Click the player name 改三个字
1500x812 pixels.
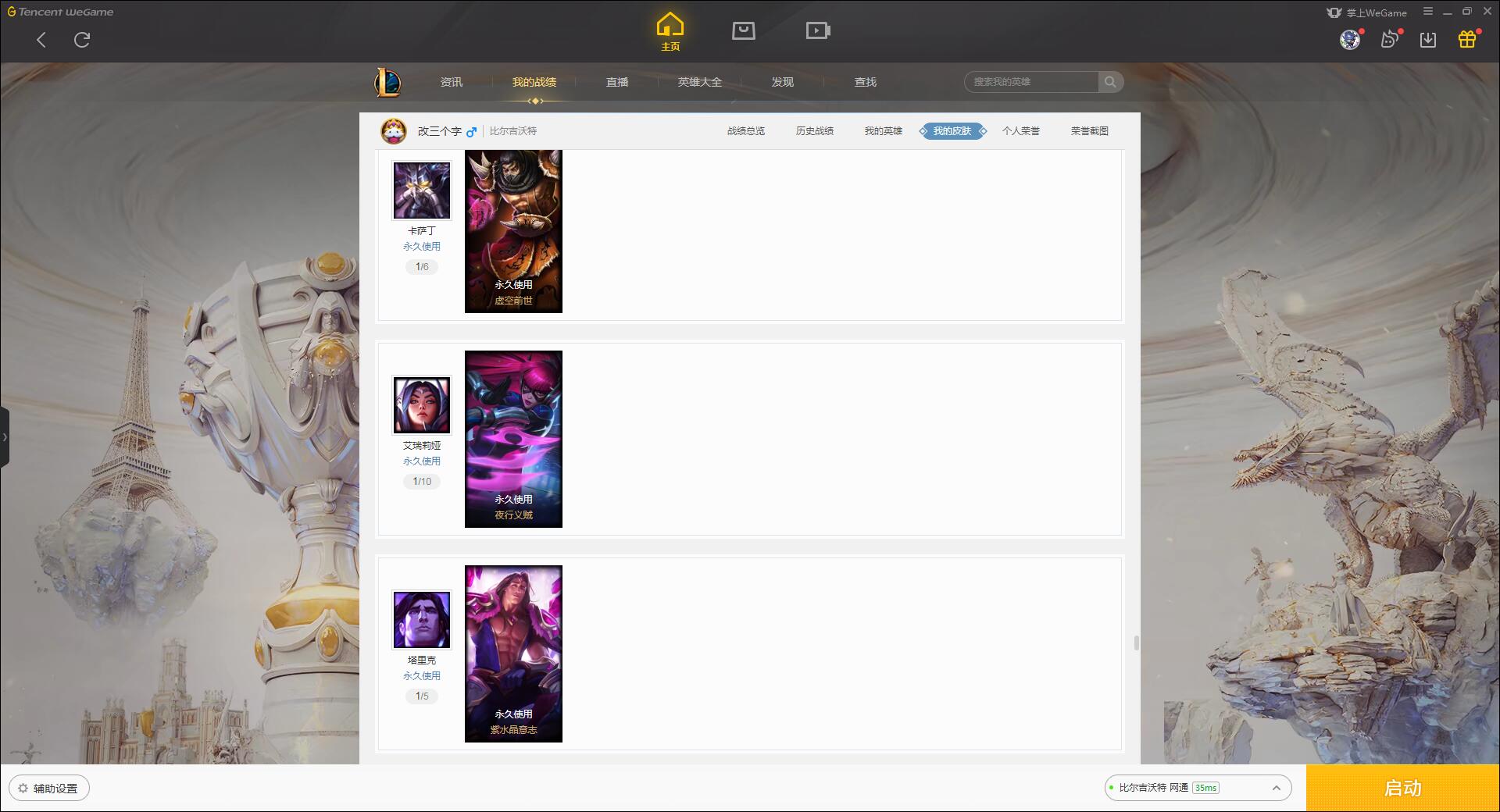click(439, 131)
